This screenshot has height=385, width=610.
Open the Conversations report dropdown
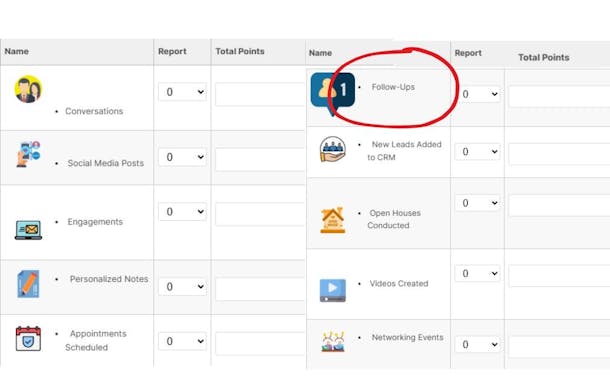coord(182,92)
